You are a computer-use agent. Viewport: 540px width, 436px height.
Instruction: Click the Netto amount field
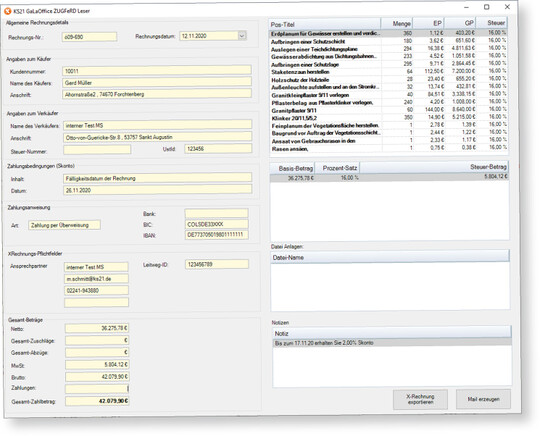coord(97,328)
